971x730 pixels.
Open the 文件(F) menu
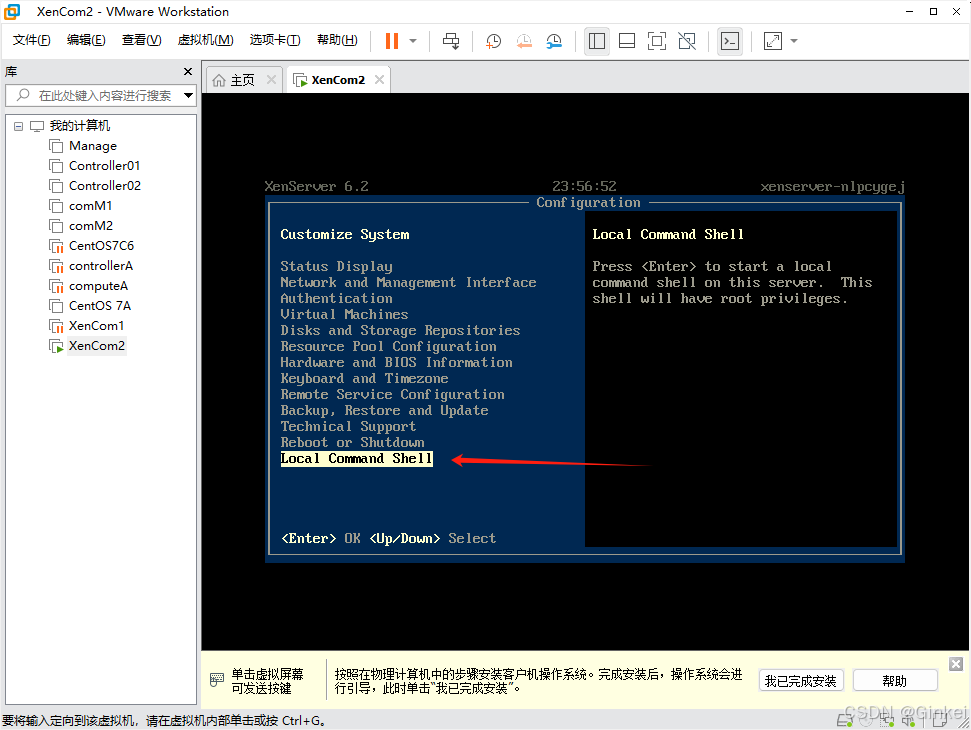[31, 40]
